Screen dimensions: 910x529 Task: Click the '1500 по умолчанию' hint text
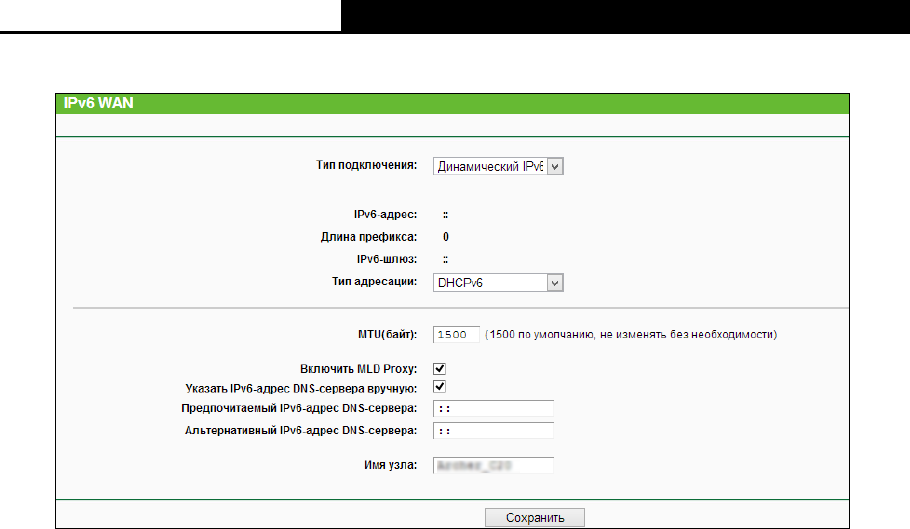click(x=631, y=335)
